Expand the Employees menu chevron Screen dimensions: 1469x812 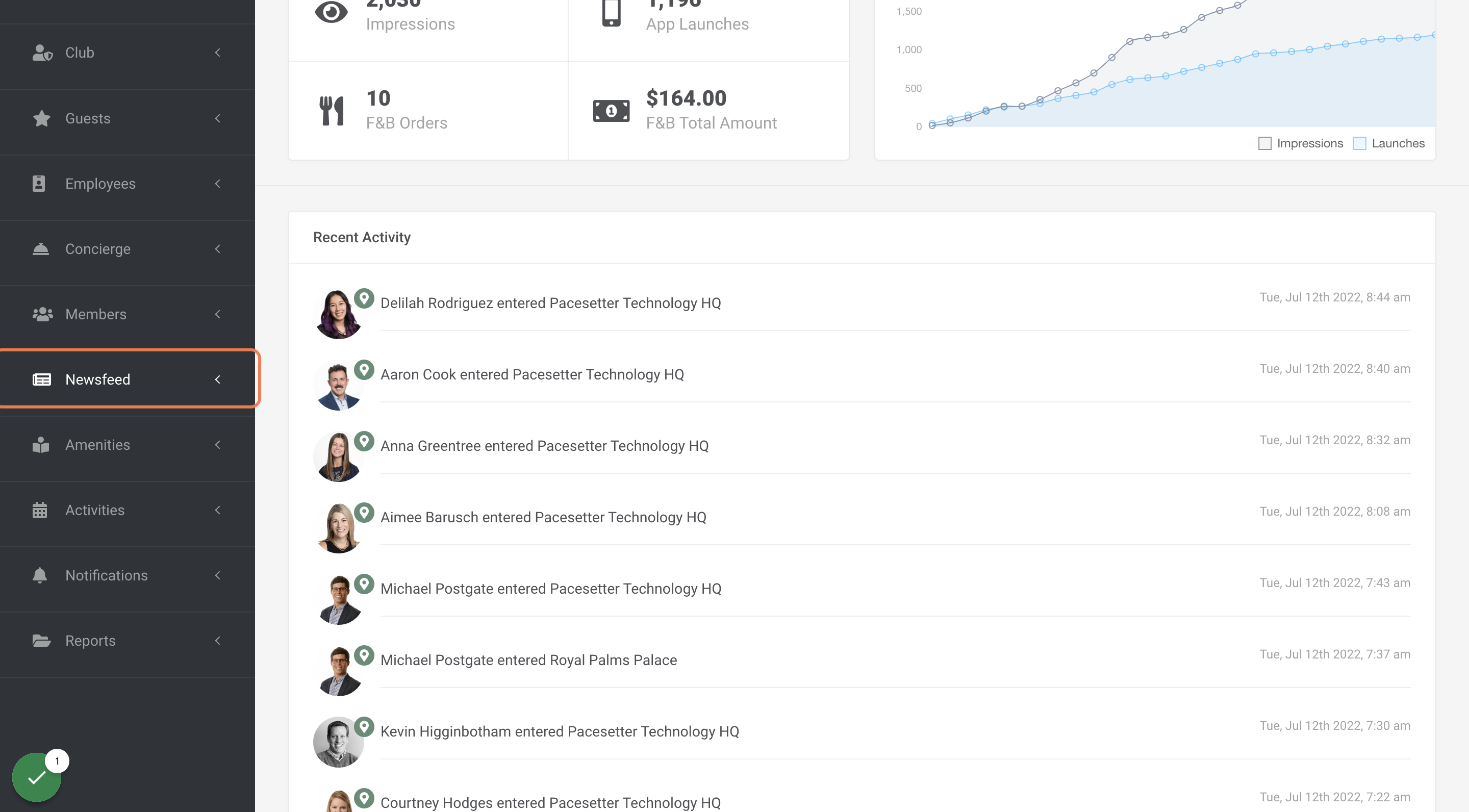217,184
